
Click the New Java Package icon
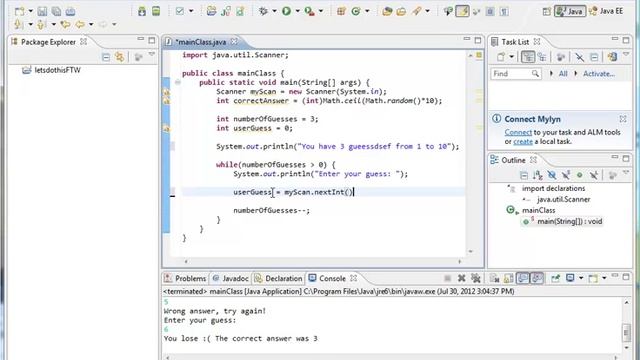coord(341,11)
